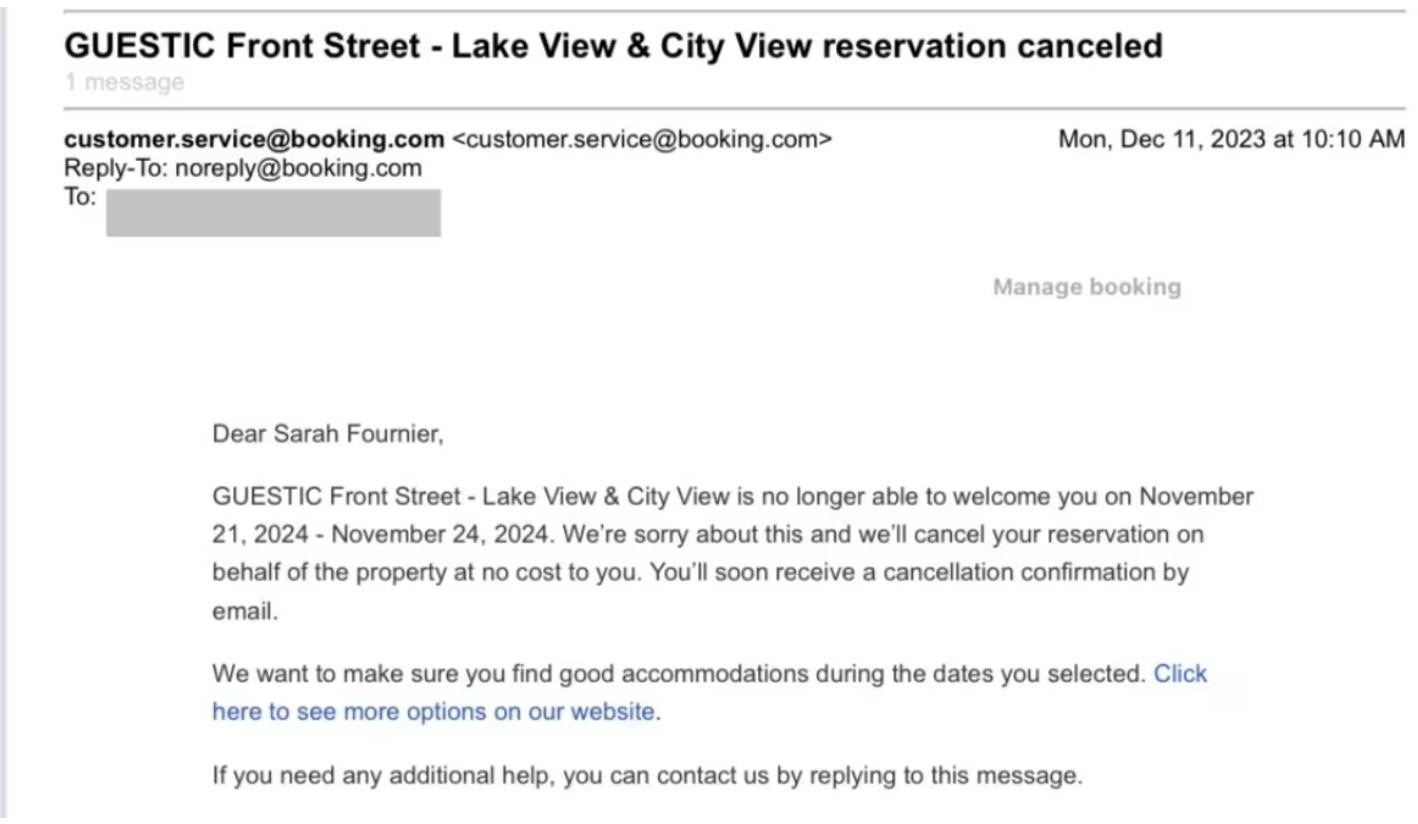Click the email subject heading about canceled reservation
The image size is (1418, 824).
point(613,46)
